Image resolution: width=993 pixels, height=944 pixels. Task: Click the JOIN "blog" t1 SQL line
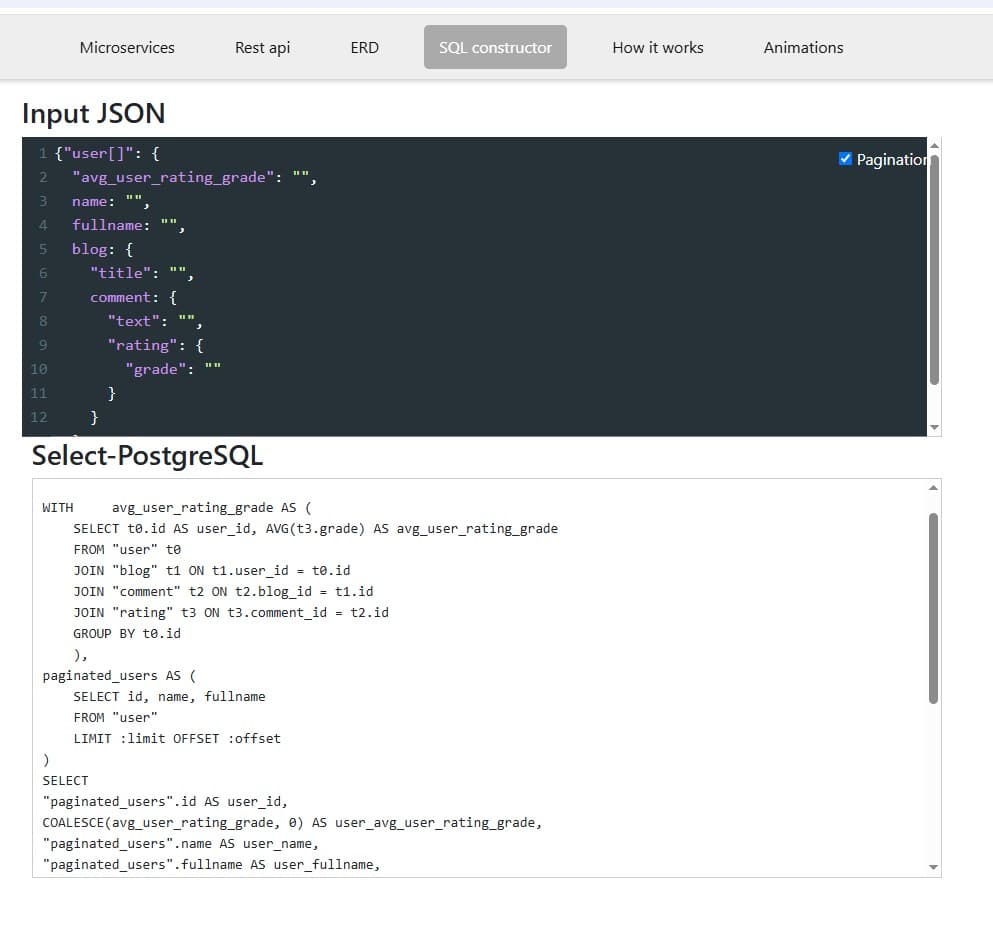pyautogui.click(x=212, y=570)
